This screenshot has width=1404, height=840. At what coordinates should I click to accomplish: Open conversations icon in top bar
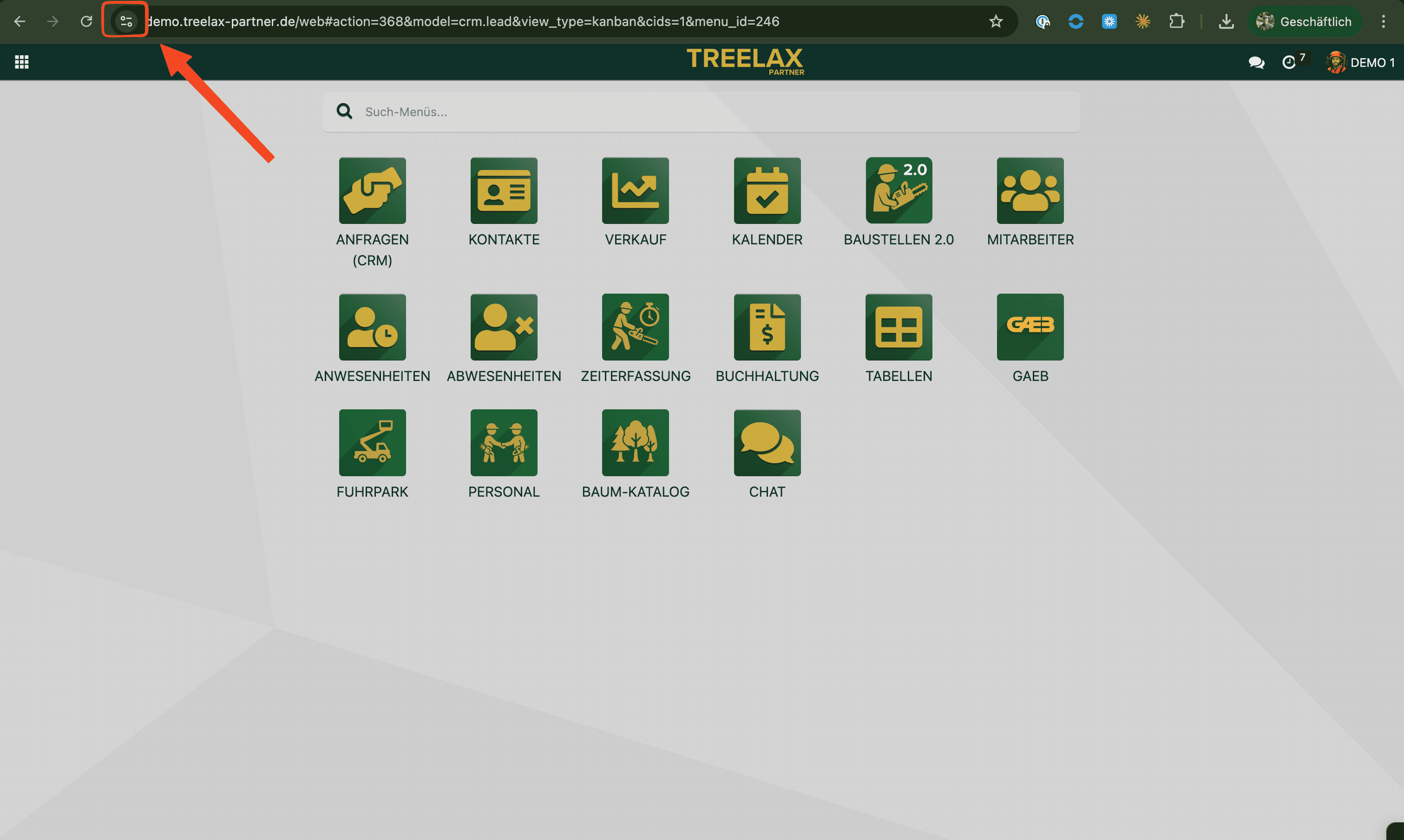click(x=1256, y=62)
